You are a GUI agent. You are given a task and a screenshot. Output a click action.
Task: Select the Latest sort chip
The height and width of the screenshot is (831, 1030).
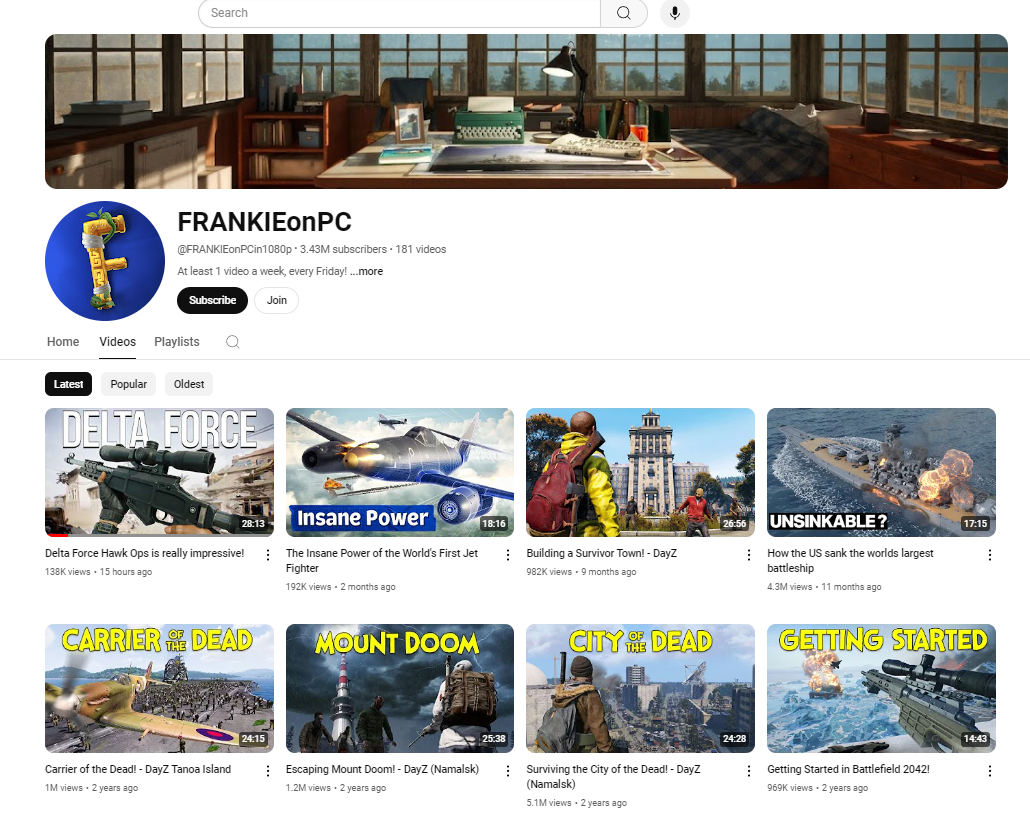pyautogui.click(x=68, y=384)
